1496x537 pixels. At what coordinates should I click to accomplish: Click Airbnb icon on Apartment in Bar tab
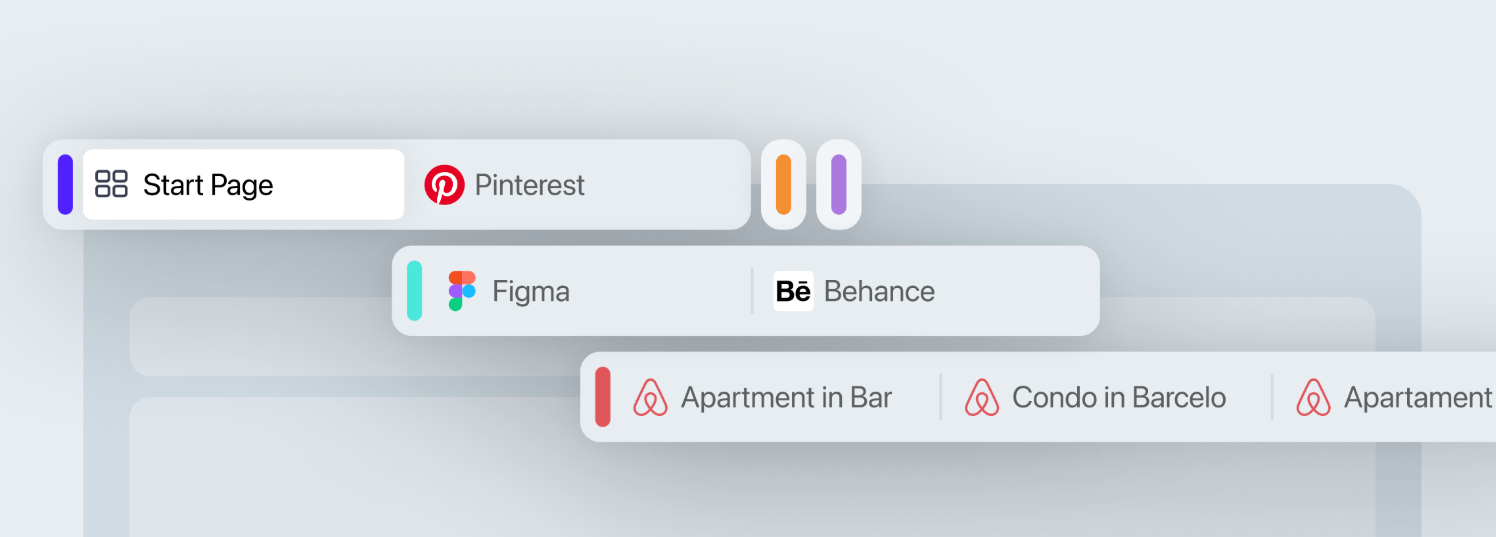[650, 397]
